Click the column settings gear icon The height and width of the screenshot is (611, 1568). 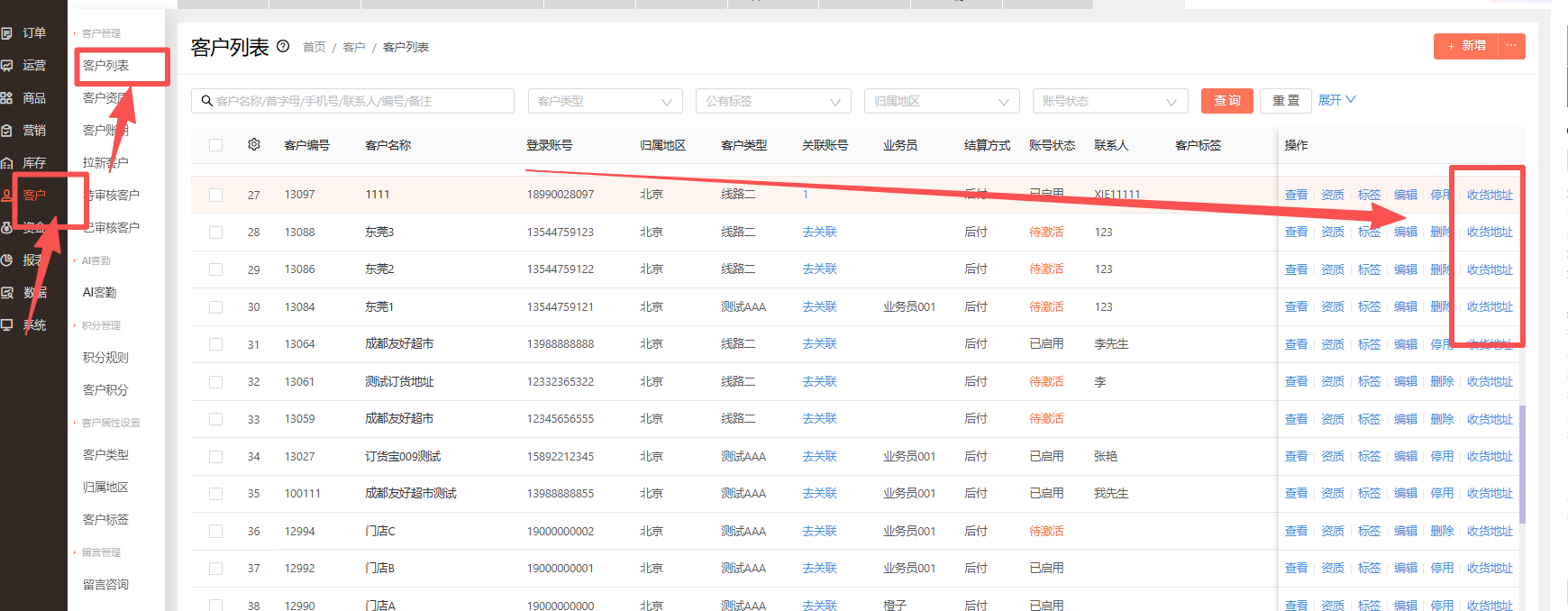pos(254,144)
